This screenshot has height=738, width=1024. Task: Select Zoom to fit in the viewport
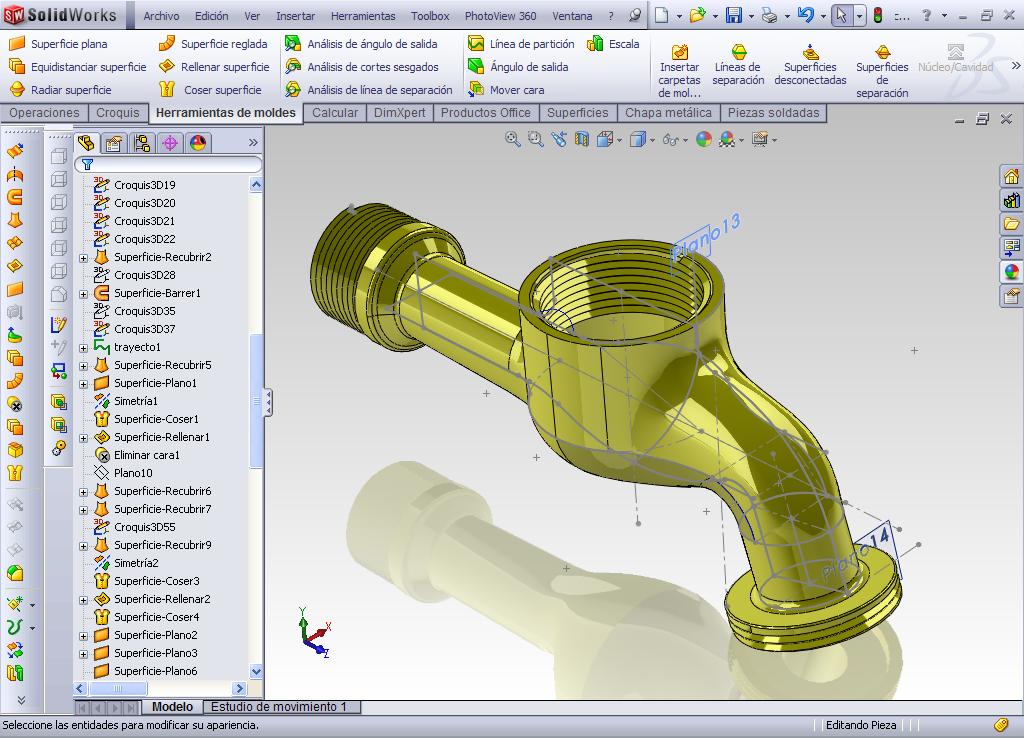pyautogui.click(x=511, y=140)
